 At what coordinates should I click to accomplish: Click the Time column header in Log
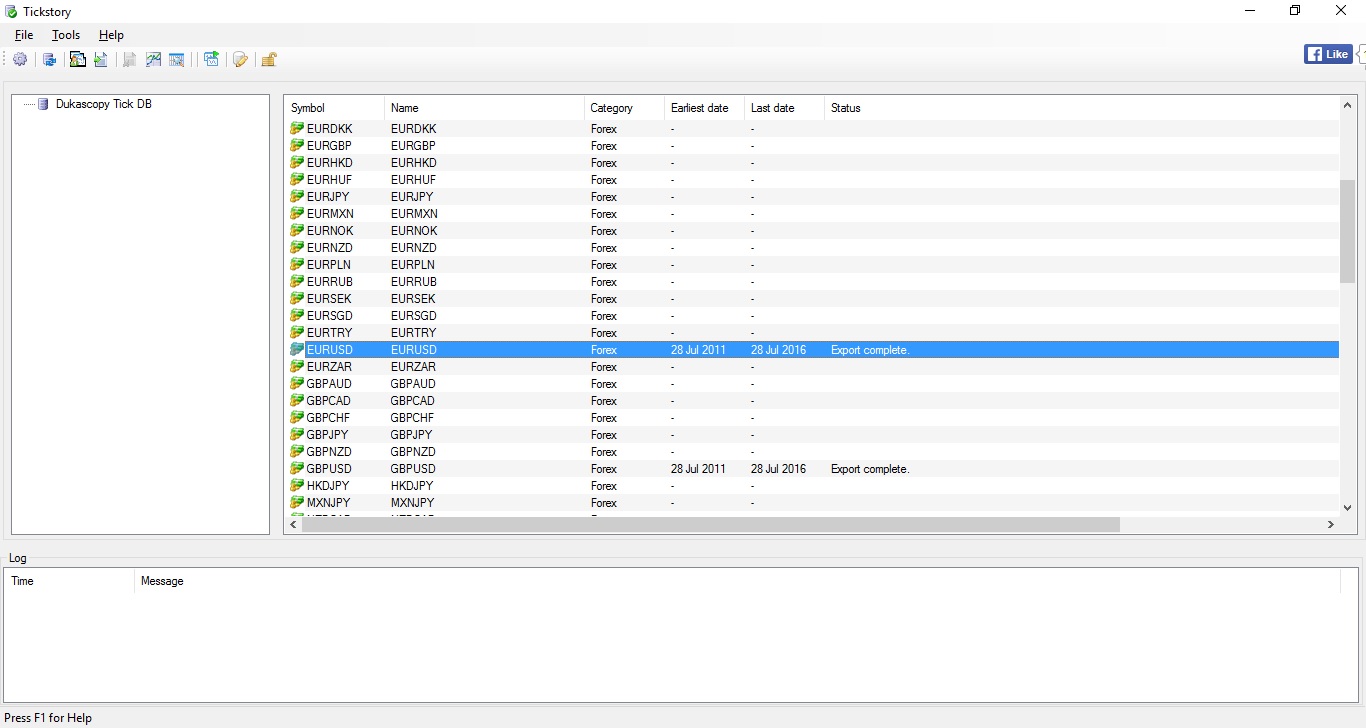[x=69, y=581]
